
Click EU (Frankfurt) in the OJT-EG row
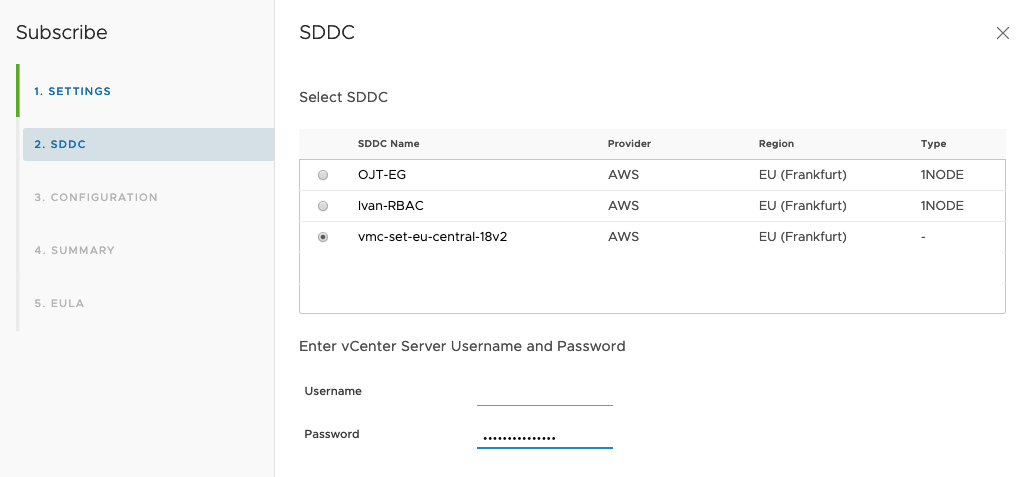(x=802, y=175)
